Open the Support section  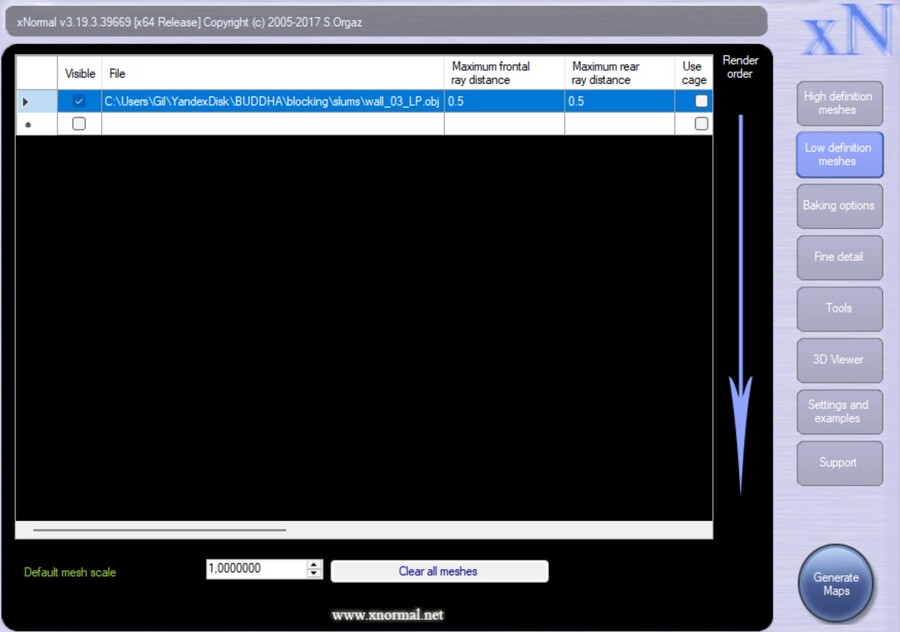coord(839,463)
